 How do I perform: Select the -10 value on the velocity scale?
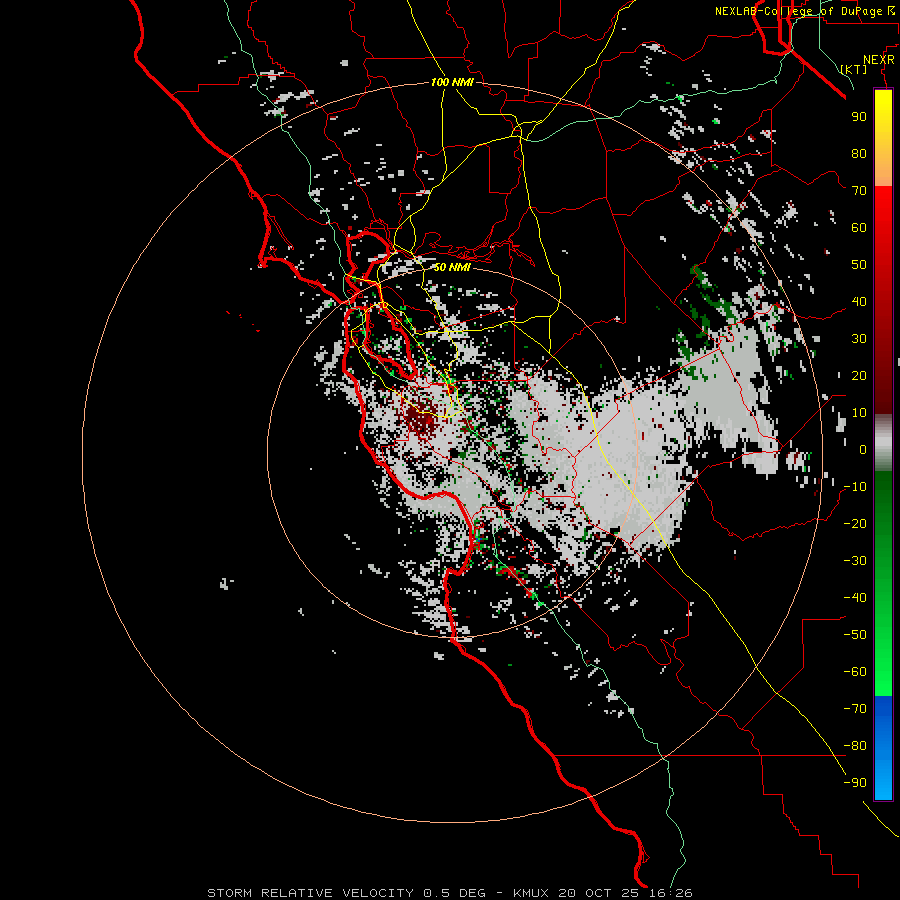855,487
